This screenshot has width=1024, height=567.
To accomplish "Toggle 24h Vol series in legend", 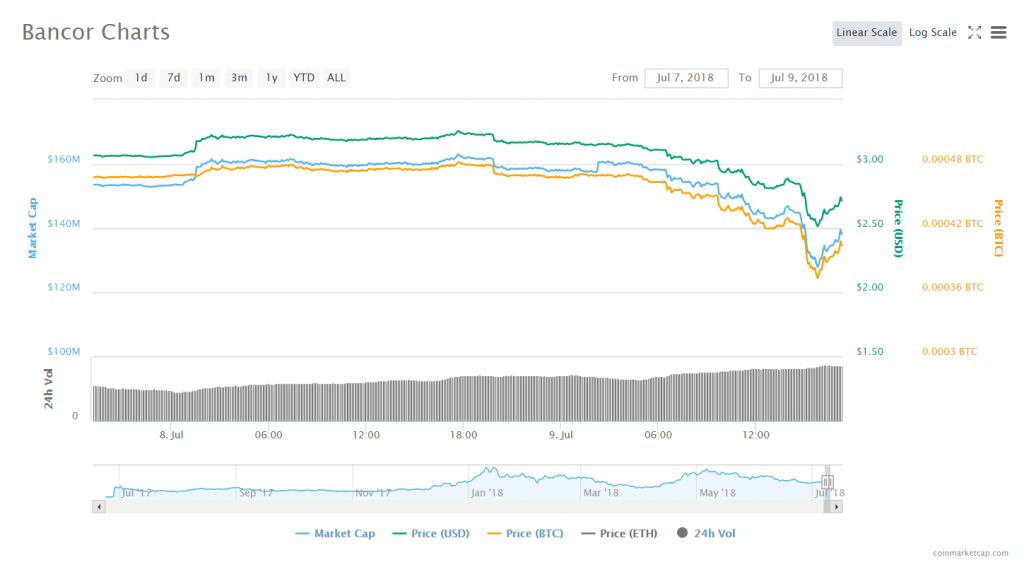I will coord(706,534).
